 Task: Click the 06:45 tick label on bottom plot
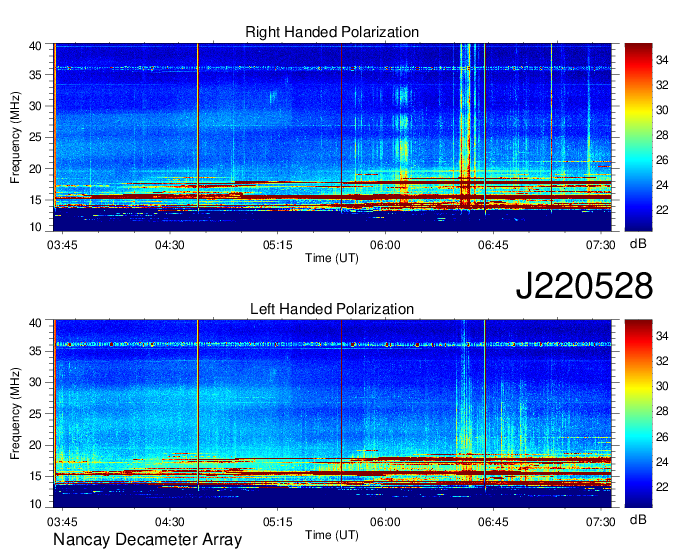click(493, 522)
